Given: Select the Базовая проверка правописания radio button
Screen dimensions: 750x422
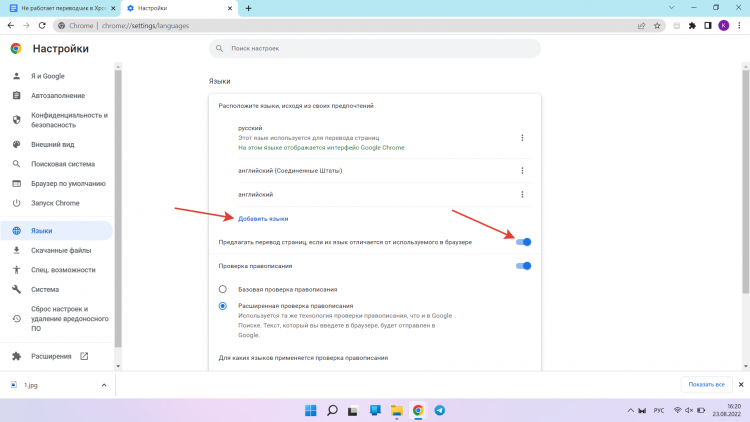Looking at the screenshot, I should click(x=223, y=288).
